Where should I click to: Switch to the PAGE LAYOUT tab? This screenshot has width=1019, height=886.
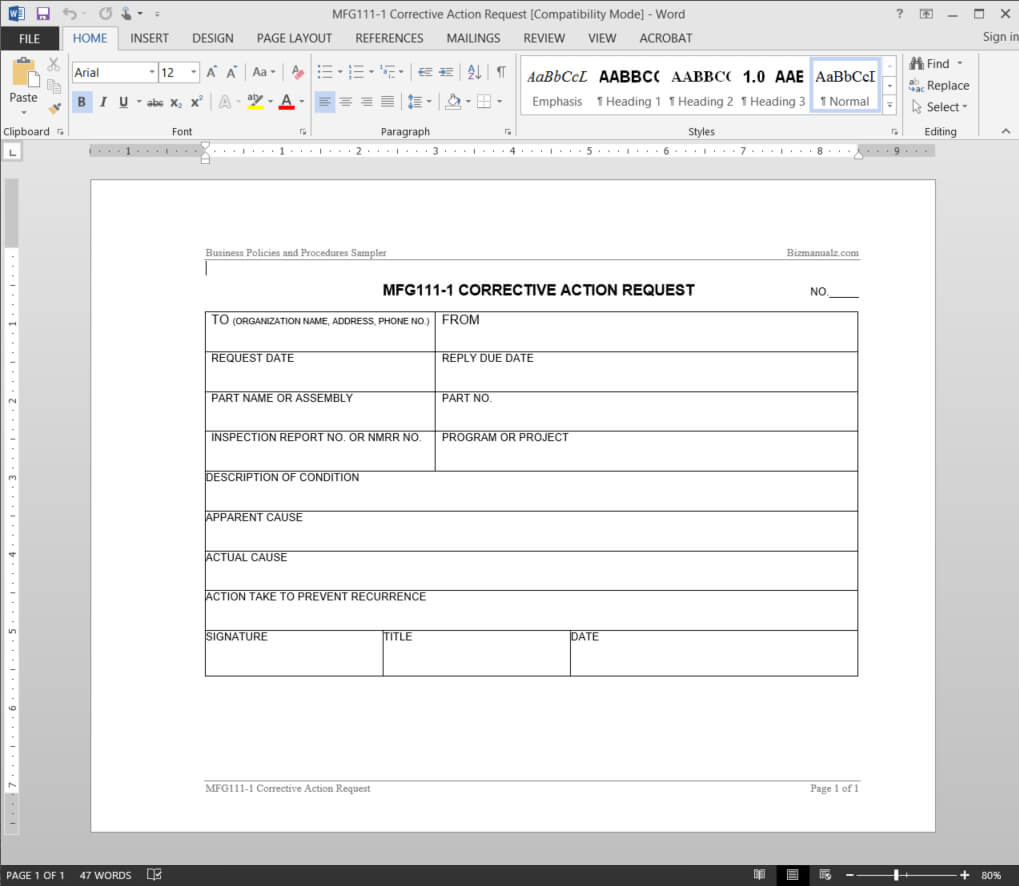294,38
